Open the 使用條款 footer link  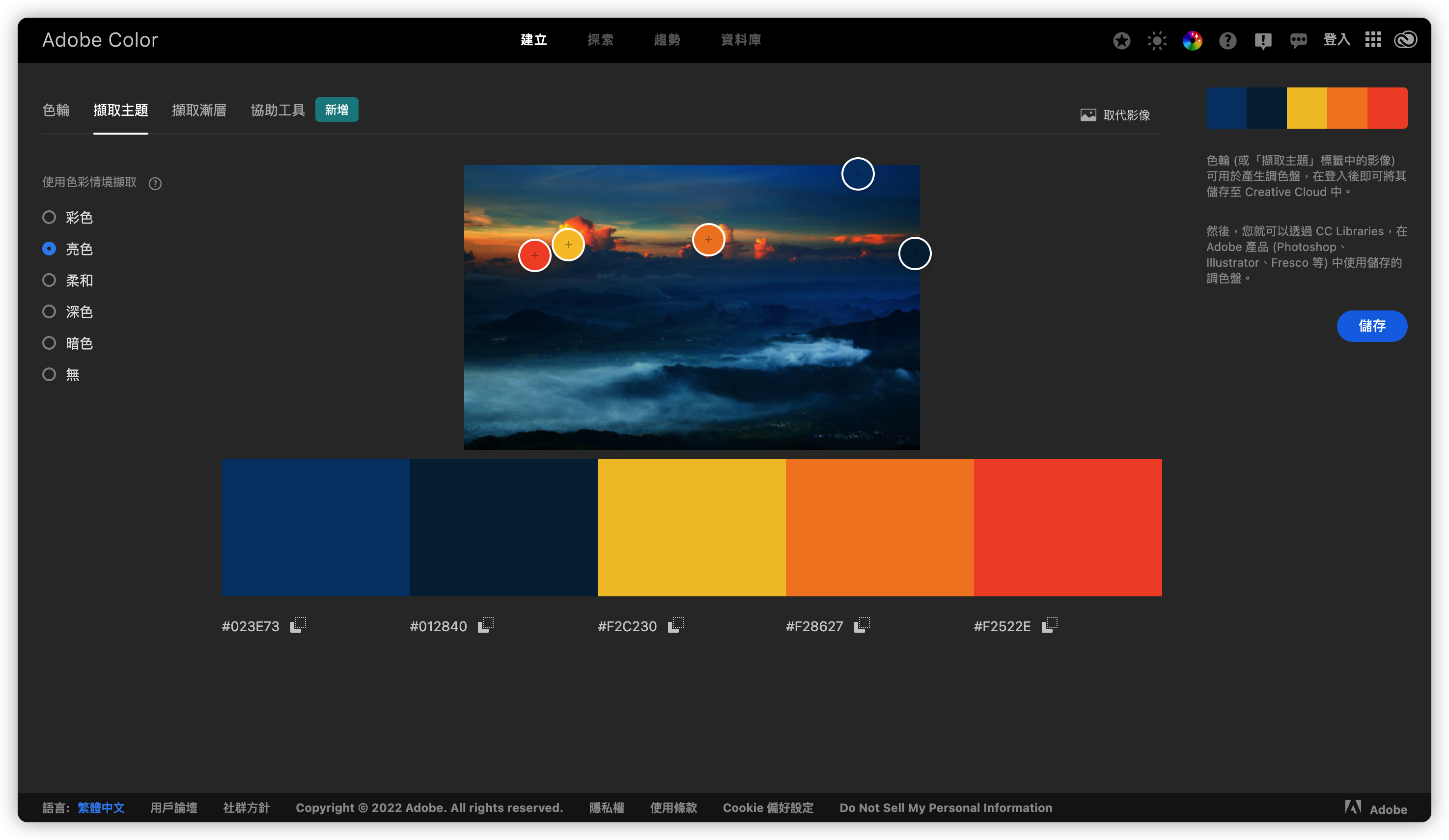coord(673,808)
